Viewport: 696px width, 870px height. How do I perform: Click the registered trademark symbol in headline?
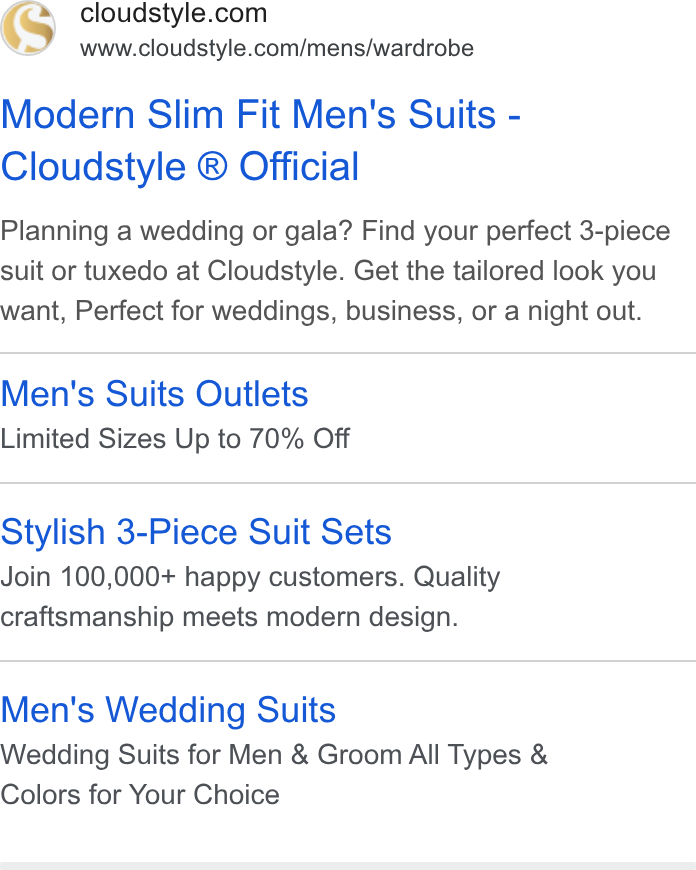click(x=213, y=166)
